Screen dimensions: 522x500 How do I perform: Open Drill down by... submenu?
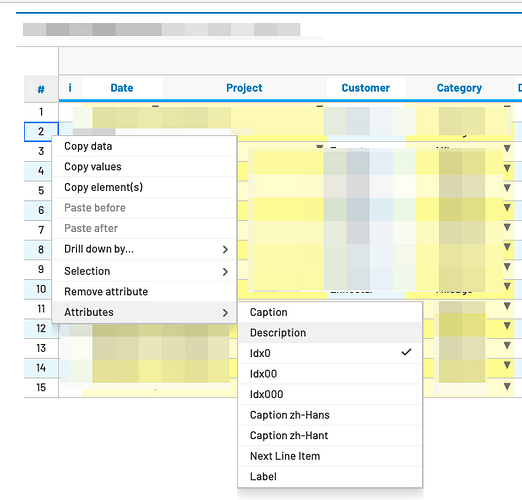click(144, 249)
